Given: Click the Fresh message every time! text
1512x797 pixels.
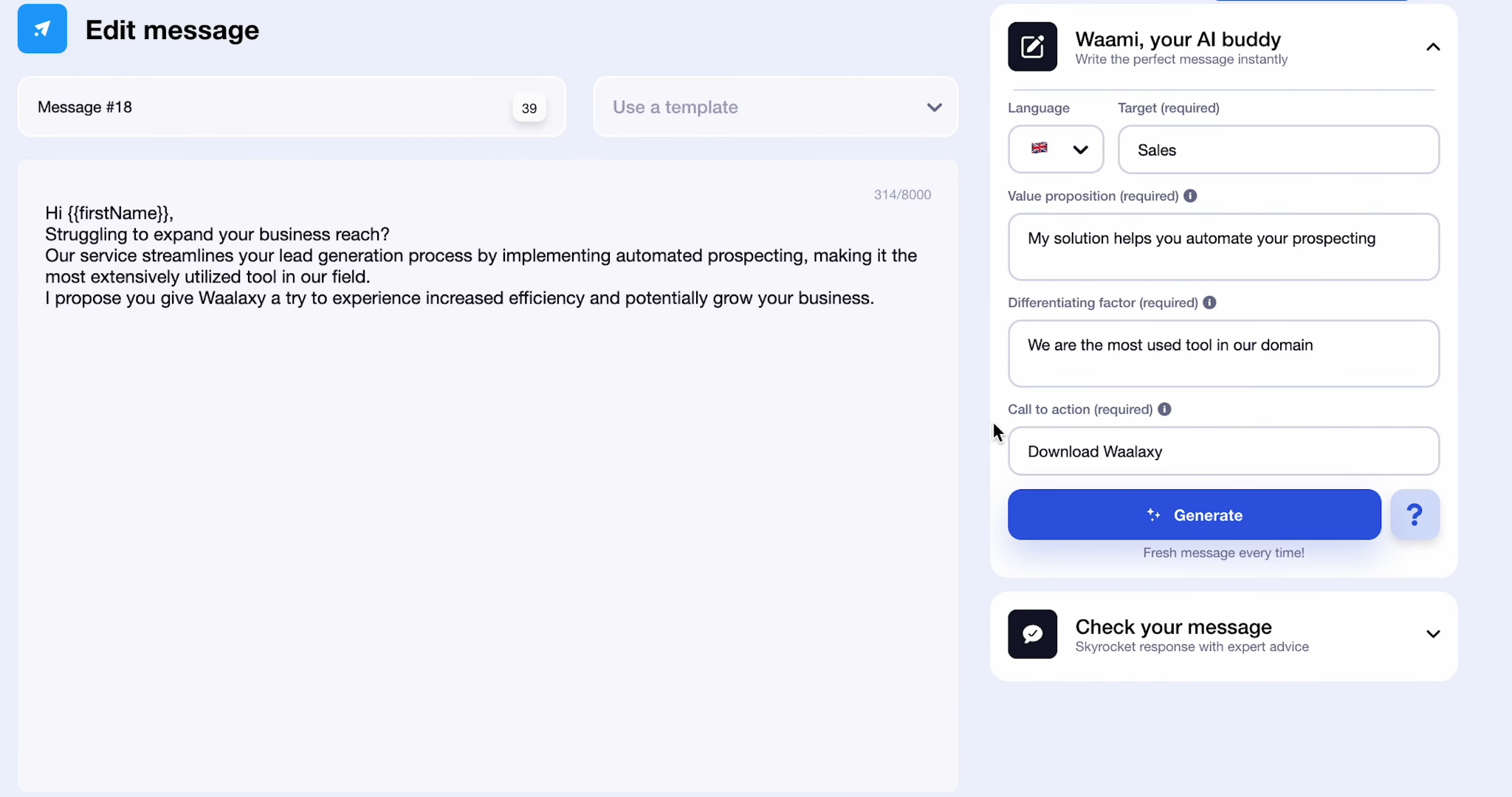Looking at the screenshot, I should click(x=1223, y=553).
